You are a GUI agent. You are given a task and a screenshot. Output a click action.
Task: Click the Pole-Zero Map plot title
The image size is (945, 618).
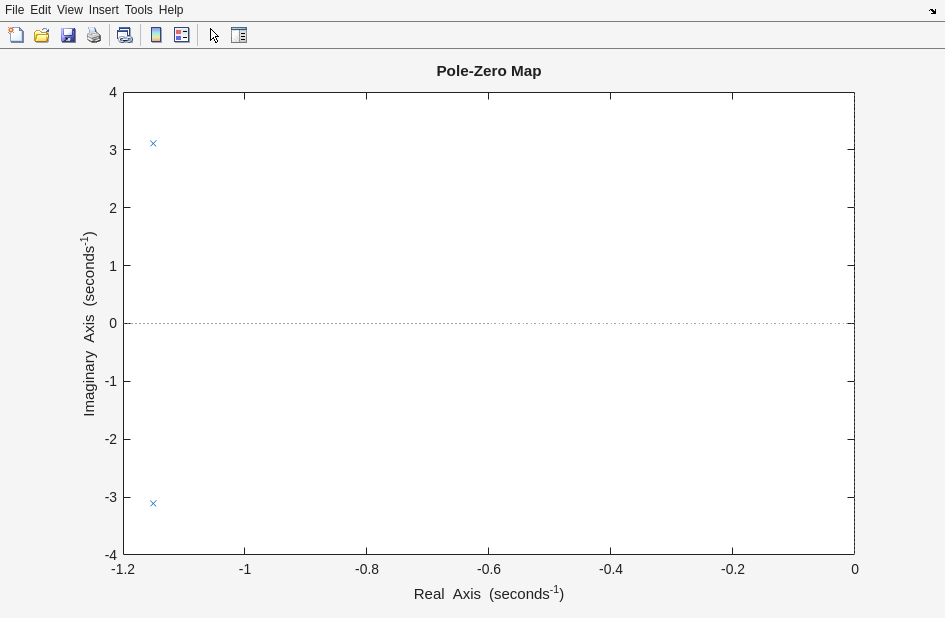click(x=488, y=71)
